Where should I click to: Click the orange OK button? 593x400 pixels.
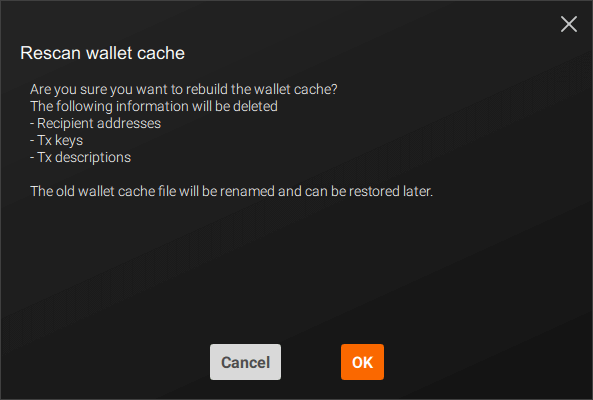pyautogui.click(x=362, y=362)
